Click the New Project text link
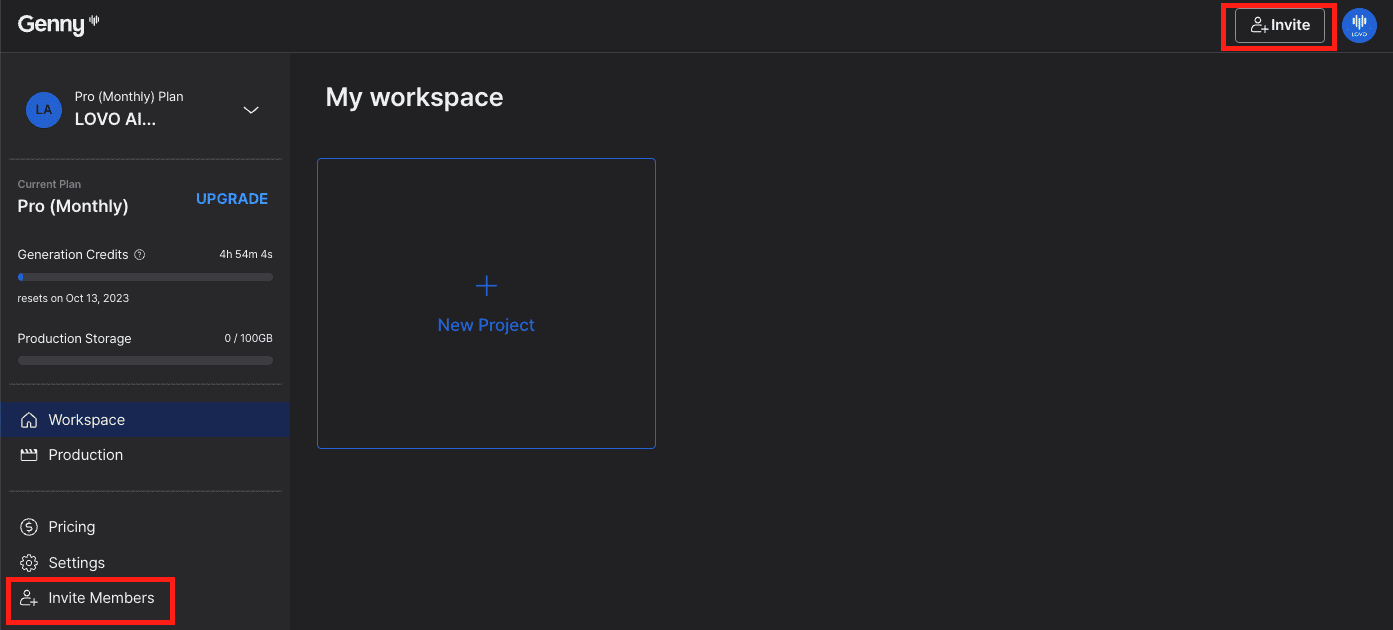Image resolution: width=1393 pixels, height=630 pixels. click(486, 325)
